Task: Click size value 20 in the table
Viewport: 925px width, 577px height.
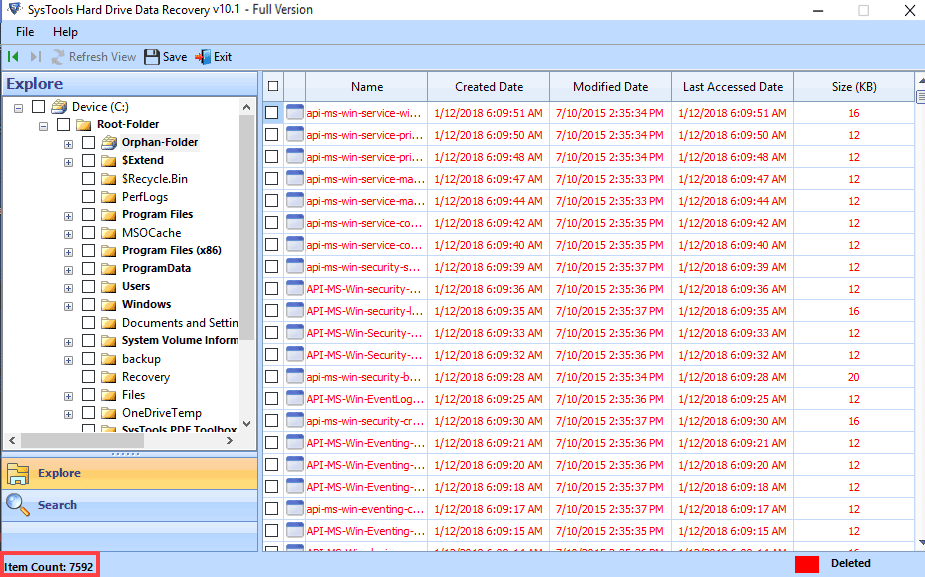Action: (854, 377)
